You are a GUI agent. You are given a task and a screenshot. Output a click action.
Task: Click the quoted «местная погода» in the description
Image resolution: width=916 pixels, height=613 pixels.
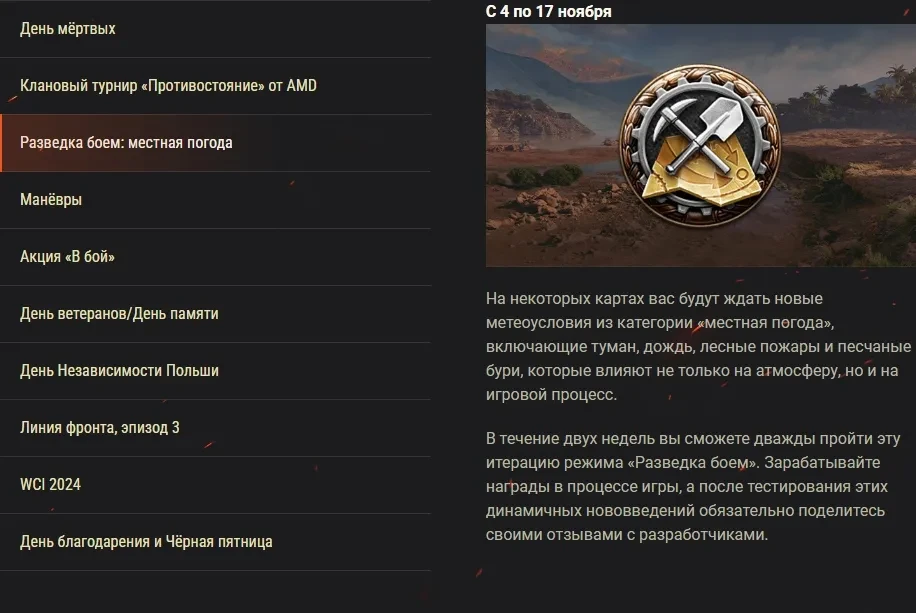click(765, 323)
